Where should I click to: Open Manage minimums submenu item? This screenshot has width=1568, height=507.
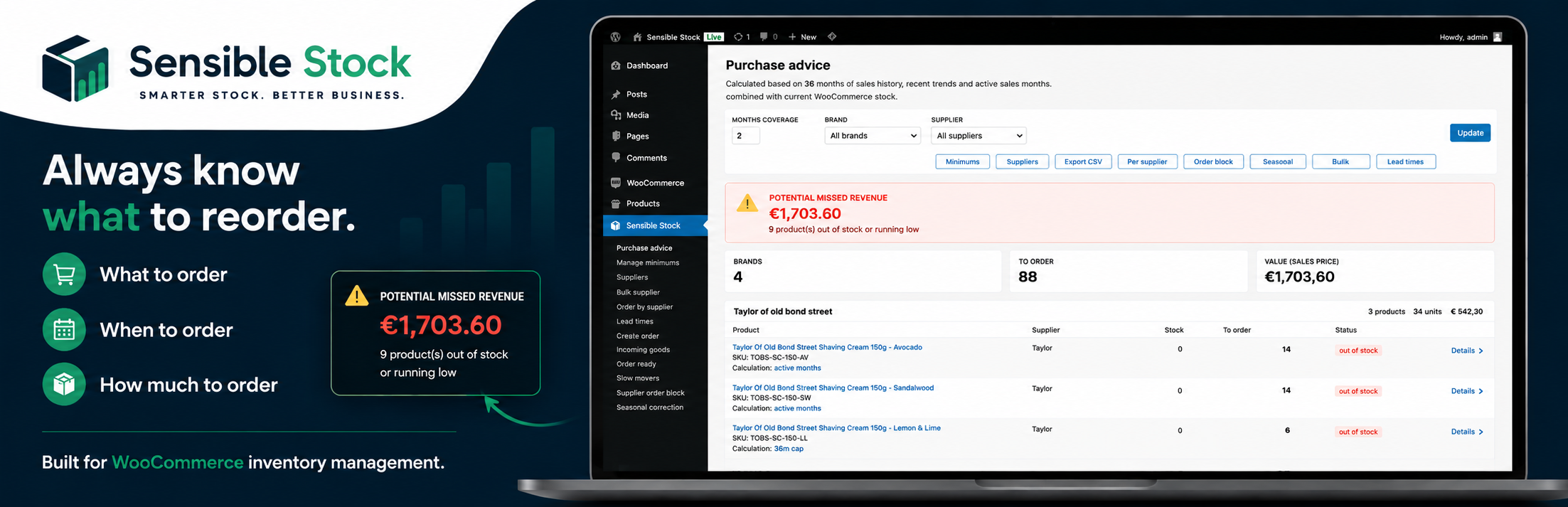point(647,262)
